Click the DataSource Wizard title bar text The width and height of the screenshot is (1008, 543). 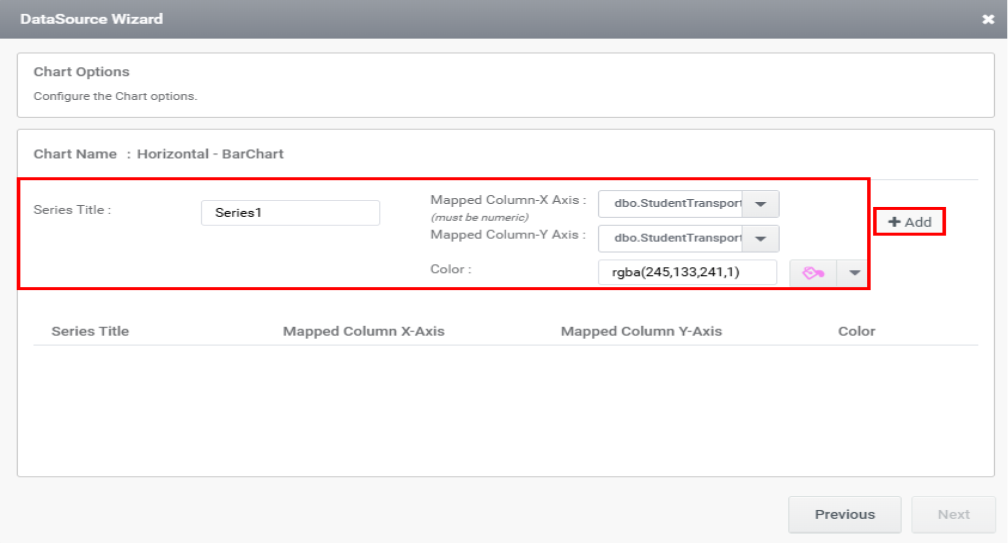(91, 19)
